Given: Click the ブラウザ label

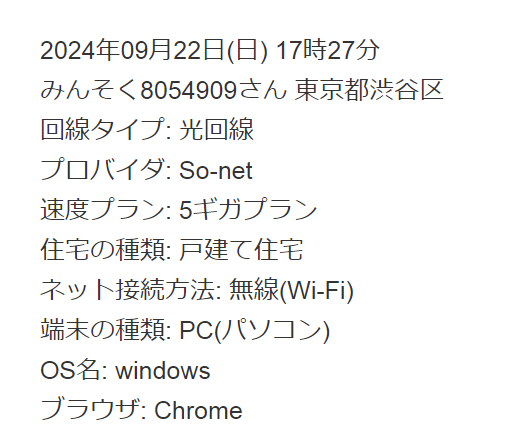Looking at the screenshot, I should [90, 409].
